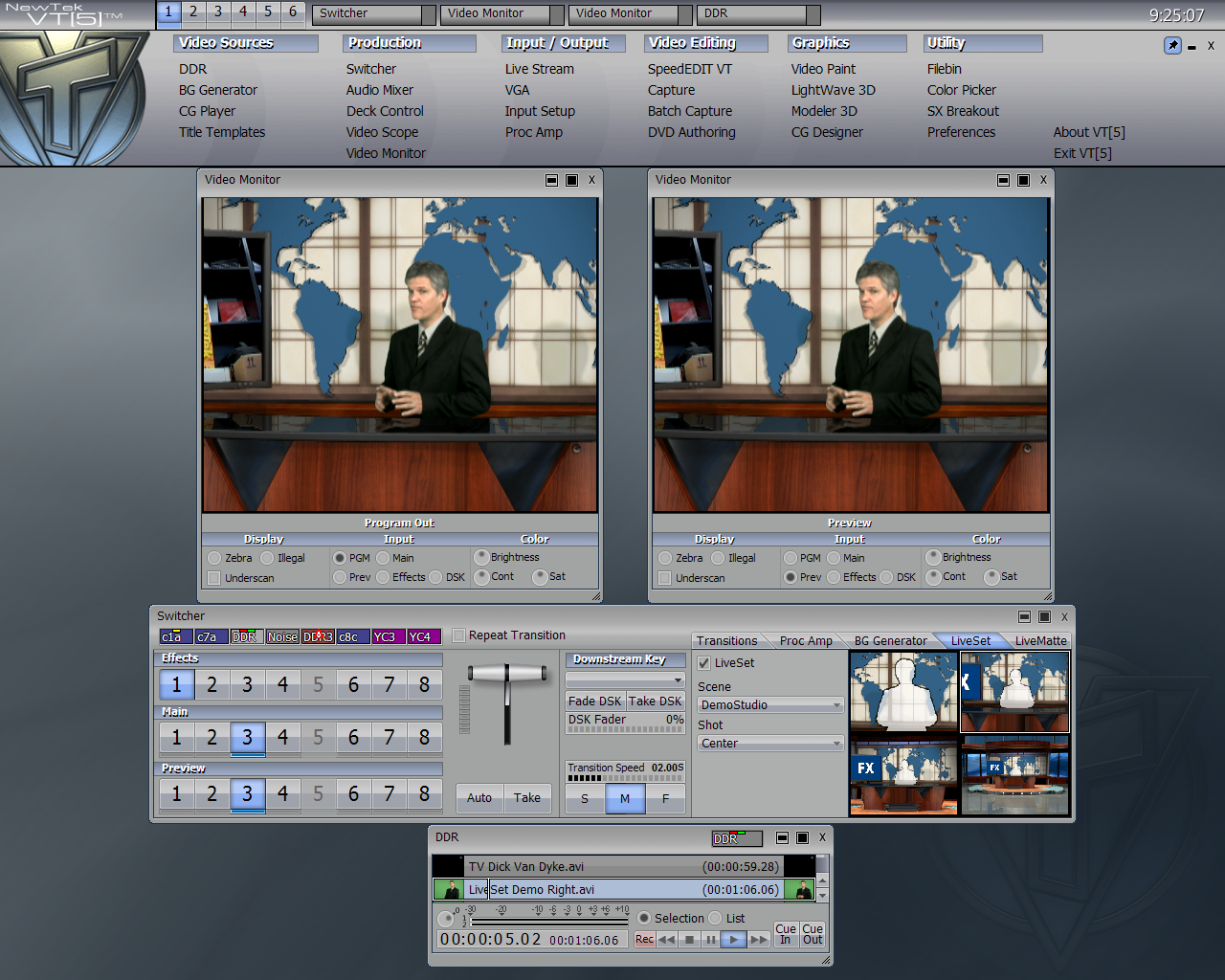Click the Take button
Viewport: 1225px width, 980px height.
click(x=527, y=797)
